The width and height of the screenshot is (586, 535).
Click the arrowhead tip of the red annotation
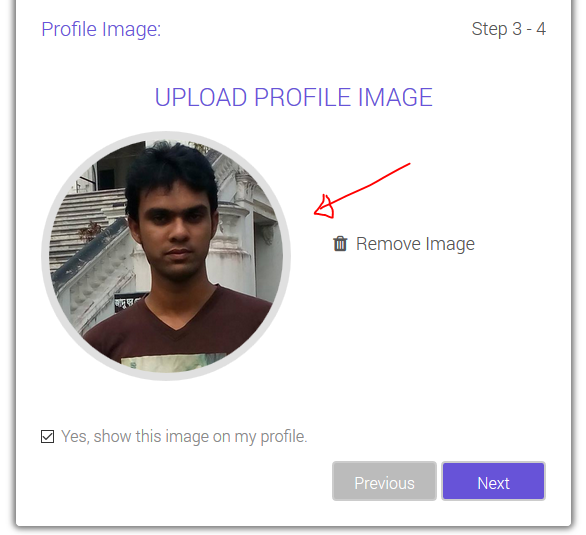pos(316,213)
